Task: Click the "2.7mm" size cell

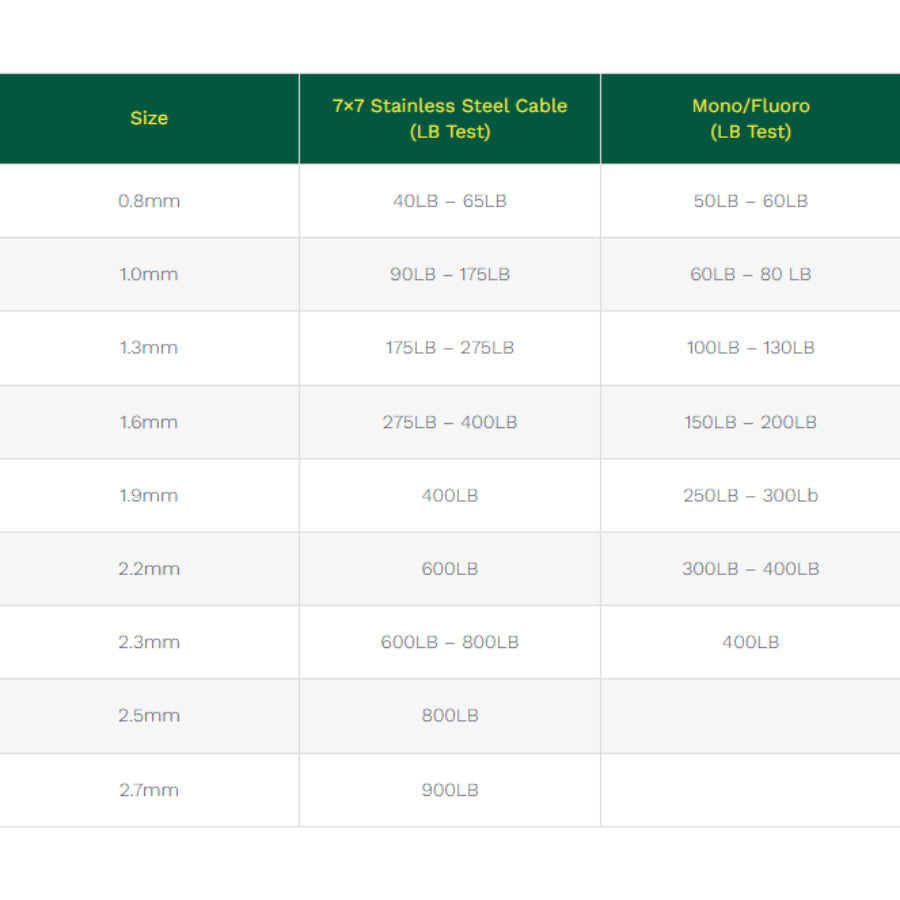Action: [149, 790]
